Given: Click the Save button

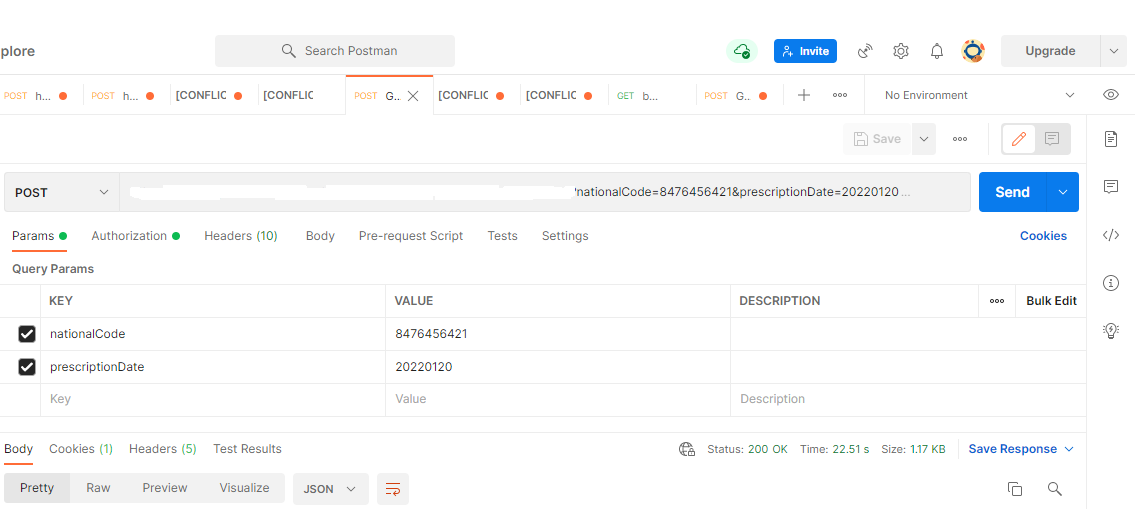Looking at the screenshot, I should [x=877, y=139].
